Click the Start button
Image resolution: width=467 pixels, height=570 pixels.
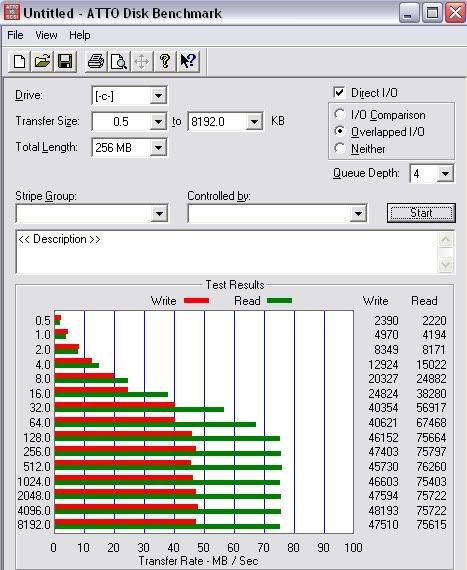click(421, 213)
